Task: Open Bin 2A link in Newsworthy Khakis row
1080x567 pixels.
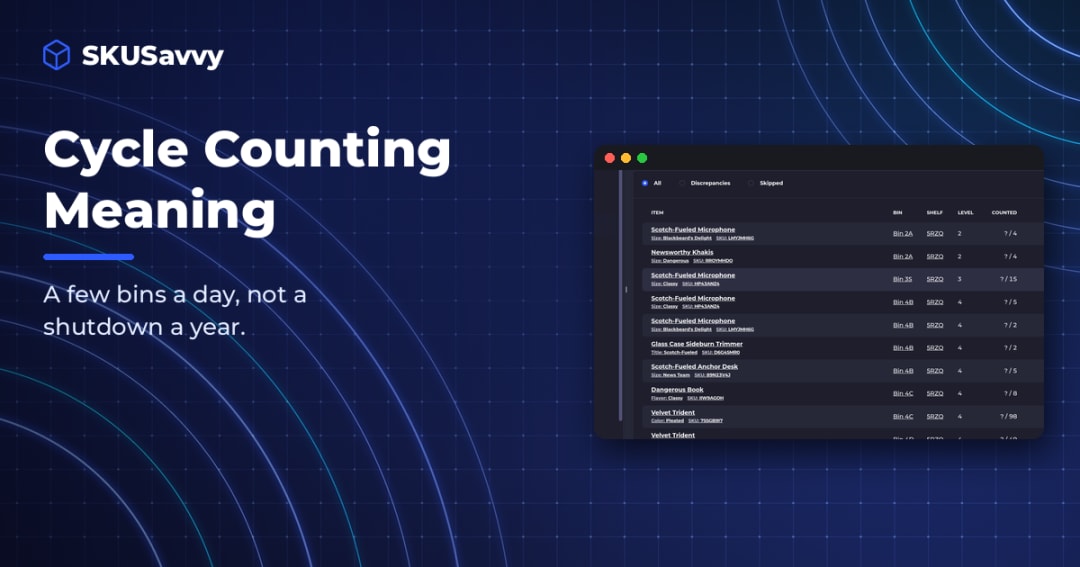Action: click(x=903, y=256)
